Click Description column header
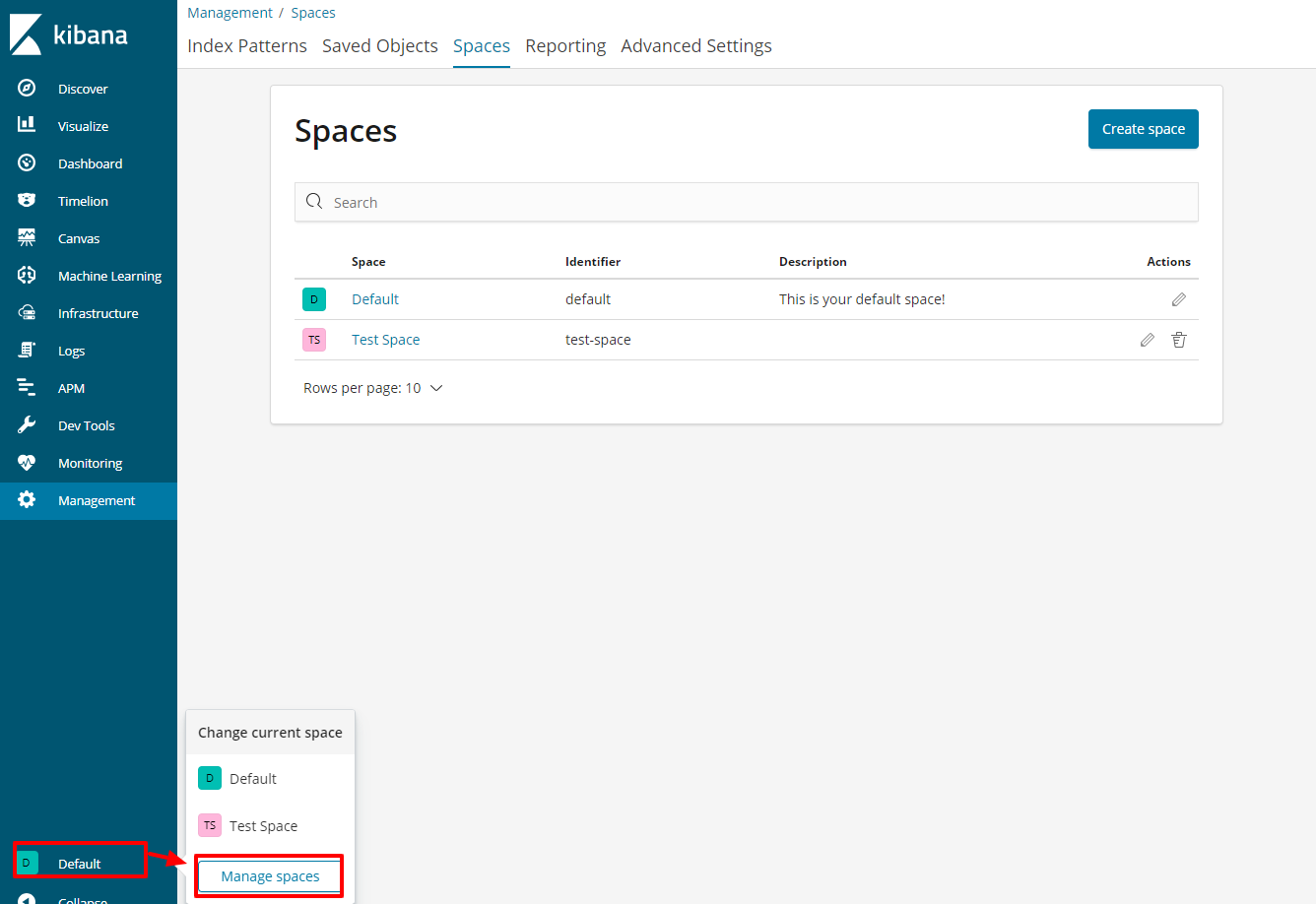Image resolution: width=1316 pixels, height=904 pixels. click(813, 262)
